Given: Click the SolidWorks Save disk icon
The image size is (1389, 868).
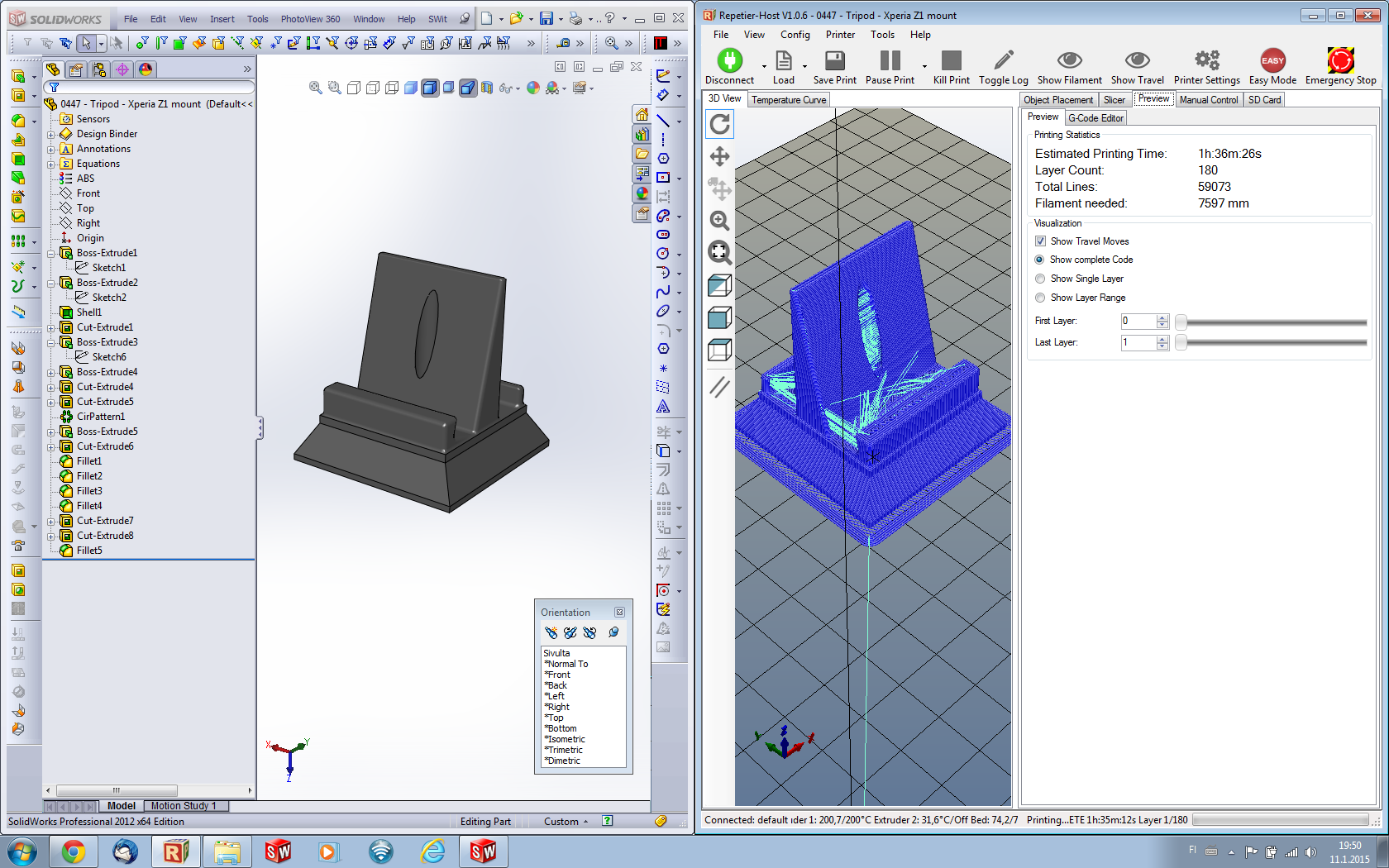Looking at the screenshot, I should coord(547,18).
